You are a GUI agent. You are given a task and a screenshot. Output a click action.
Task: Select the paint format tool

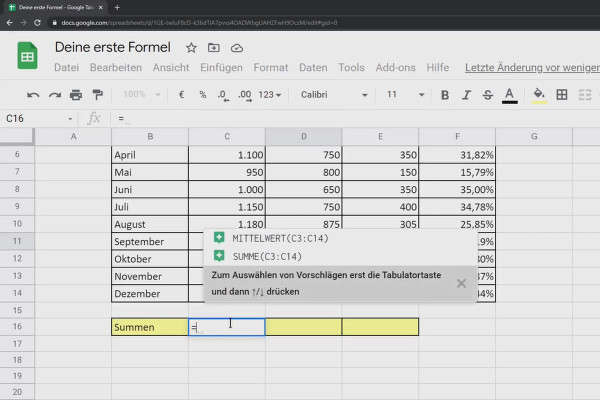tap(98, 95)
